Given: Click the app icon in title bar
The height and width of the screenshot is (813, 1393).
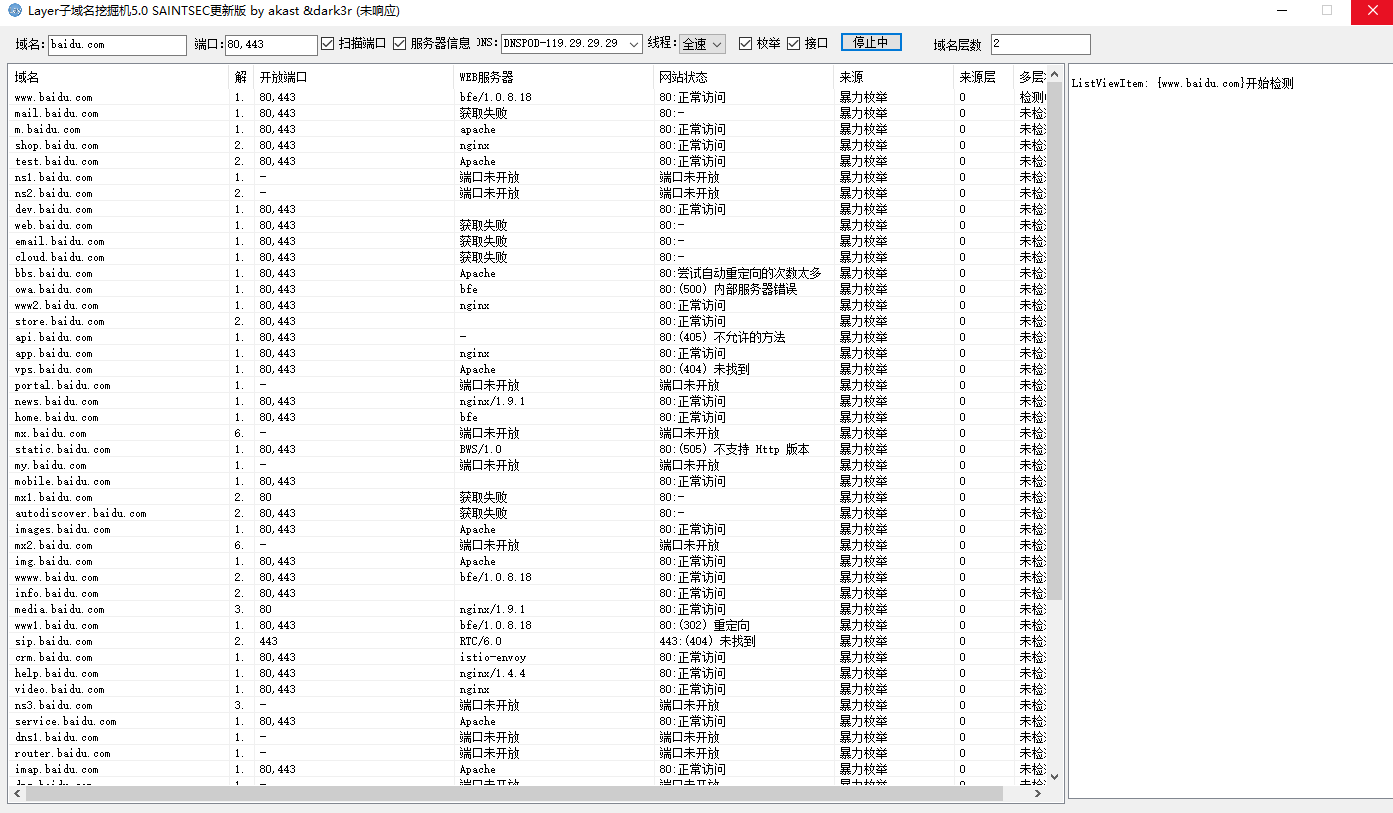Looking at the screenshot, I should click(x=14, y=11).
